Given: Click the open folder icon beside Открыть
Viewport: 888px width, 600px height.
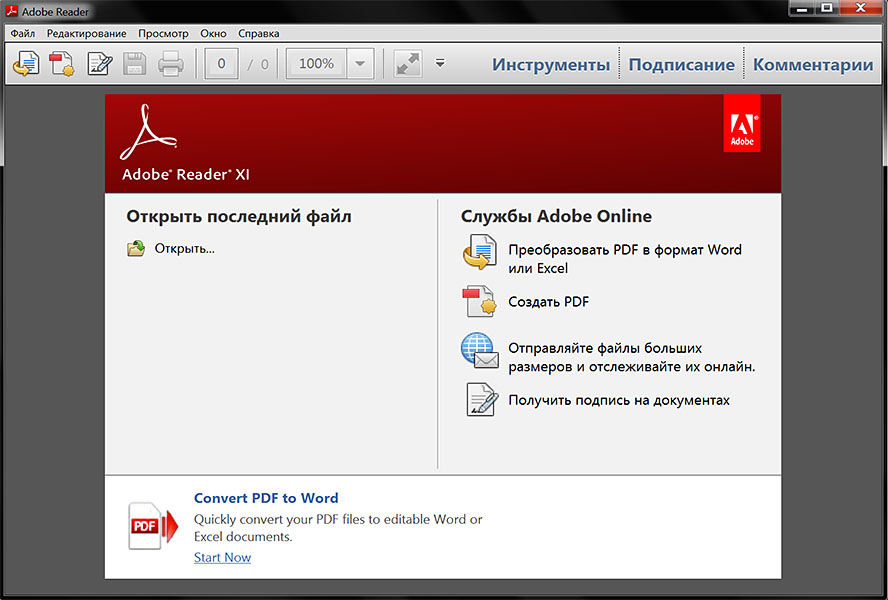Looking at the screenshot, I should click(136, 248).
